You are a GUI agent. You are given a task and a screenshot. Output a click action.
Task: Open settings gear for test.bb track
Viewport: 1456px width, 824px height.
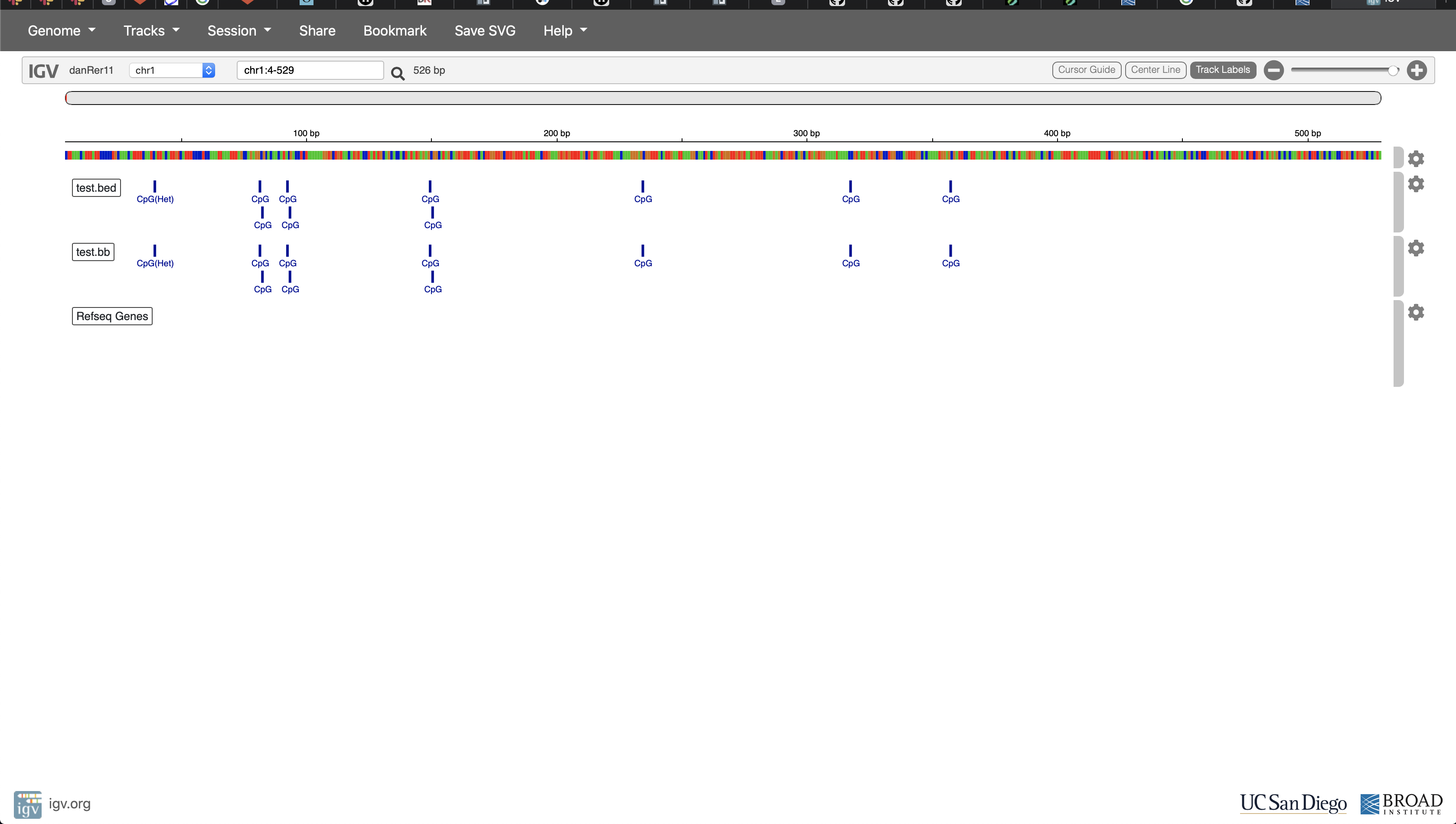(x=1417, y=248)
